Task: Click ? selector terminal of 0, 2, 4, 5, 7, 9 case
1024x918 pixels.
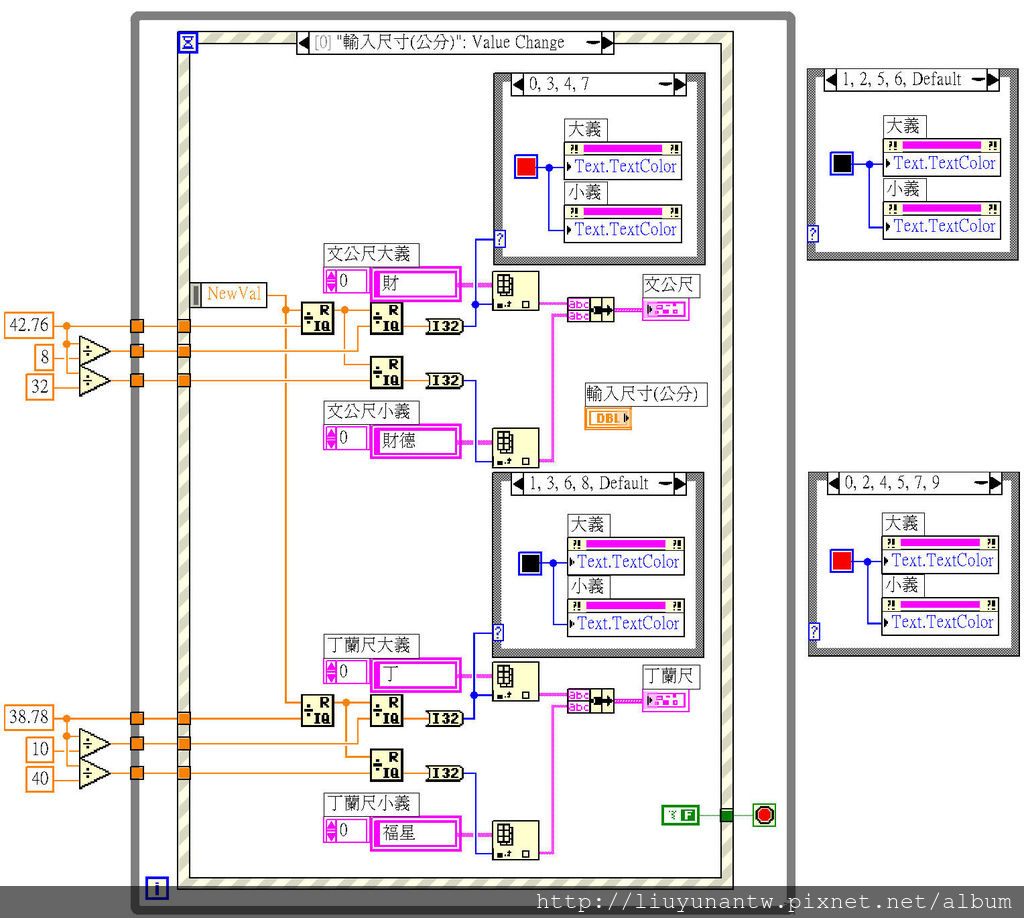Action: coord(814,631)
